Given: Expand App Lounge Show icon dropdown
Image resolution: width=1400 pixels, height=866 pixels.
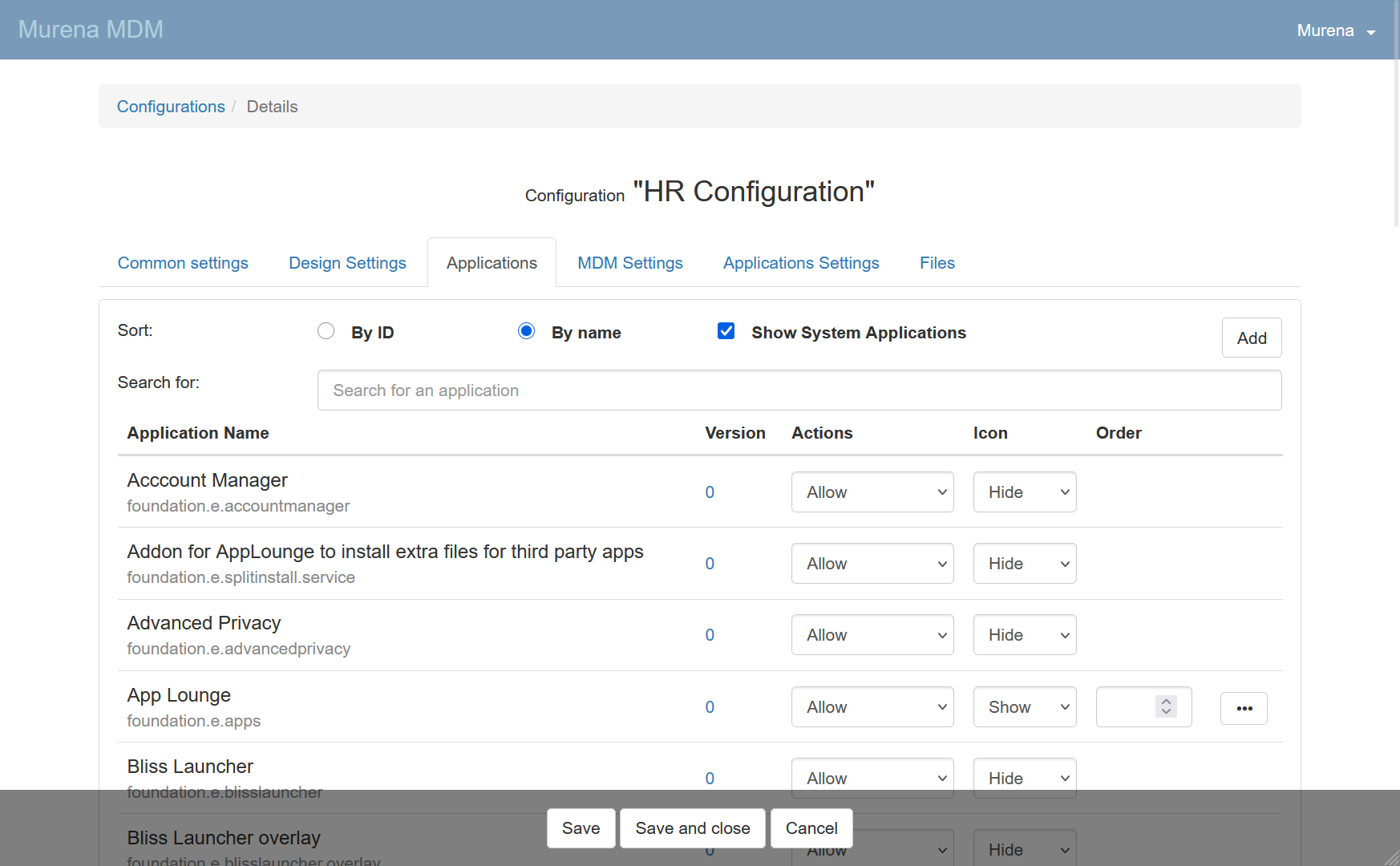Looking at the screenshot, I should coord(1024,707).
